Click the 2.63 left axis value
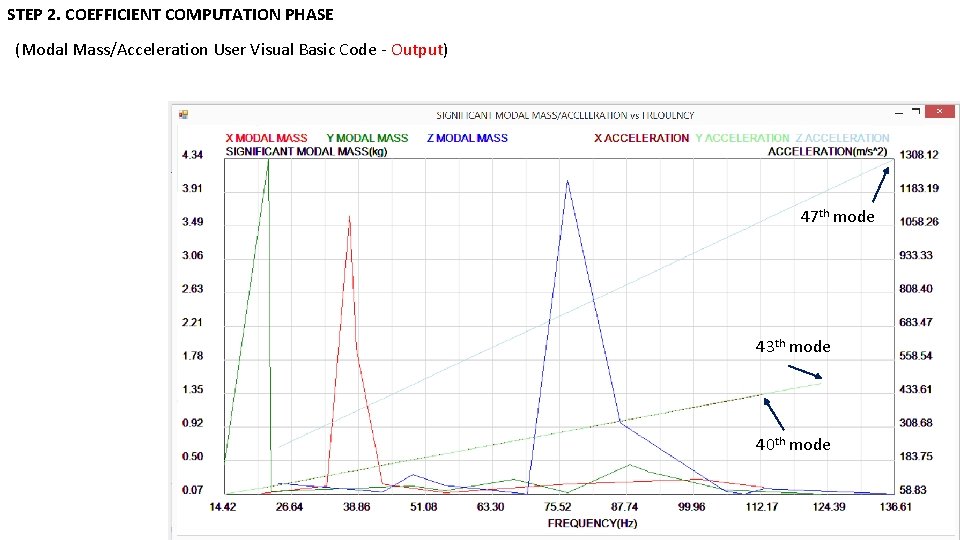This screenshot has width=960, height=540. [192, 289]
